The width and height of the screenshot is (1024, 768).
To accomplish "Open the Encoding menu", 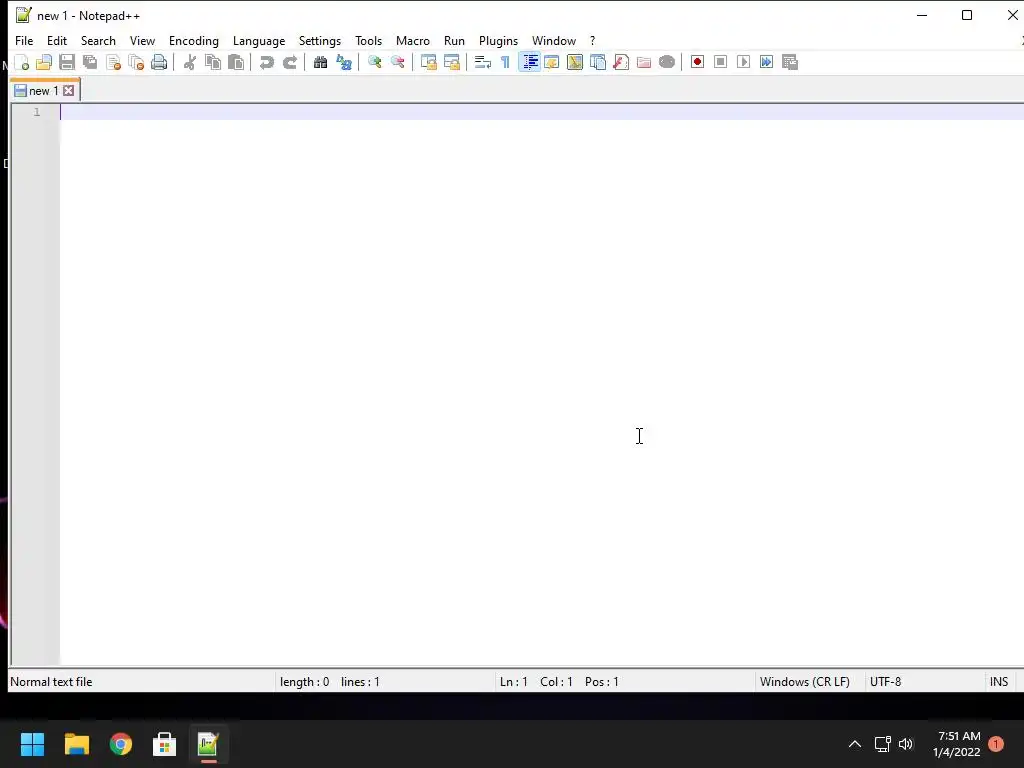I will pos(194,40).
